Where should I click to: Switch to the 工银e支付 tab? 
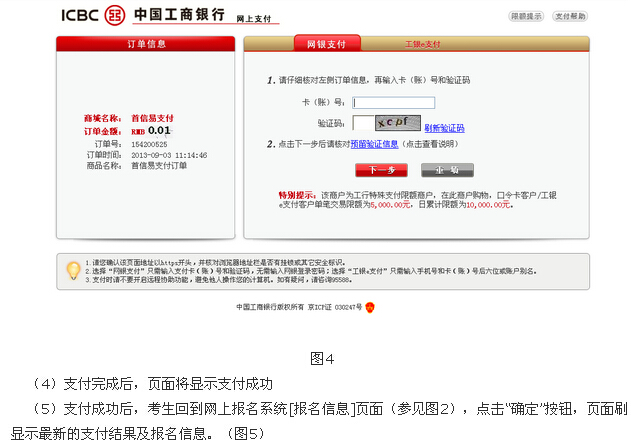click(422, 44)
